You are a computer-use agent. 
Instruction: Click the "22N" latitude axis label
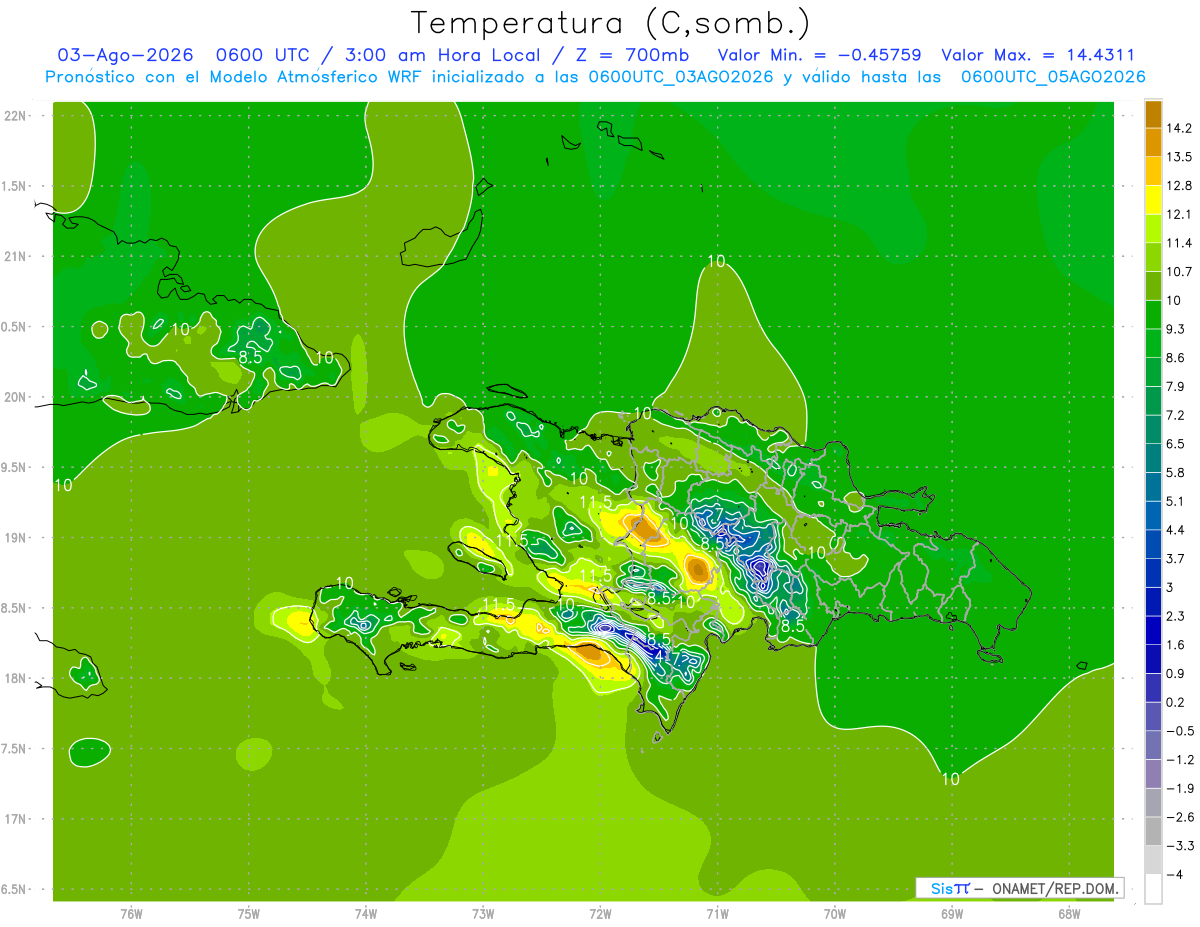[17, 116]
